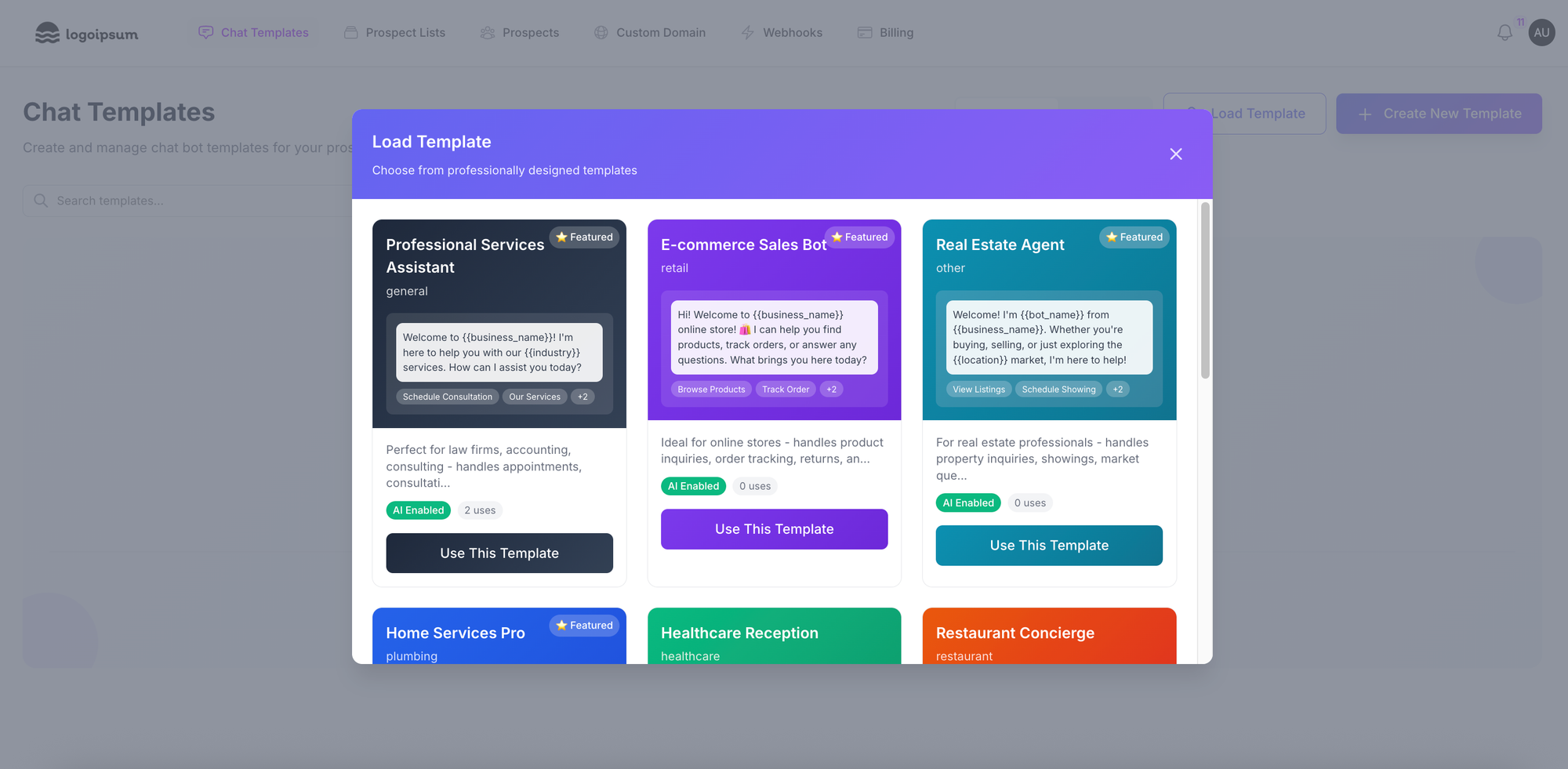This screenshot has width=1568, height=769.
Task: Click Featured star badge on E-commerce Sales Bot
Action: [x=859, y=238]
